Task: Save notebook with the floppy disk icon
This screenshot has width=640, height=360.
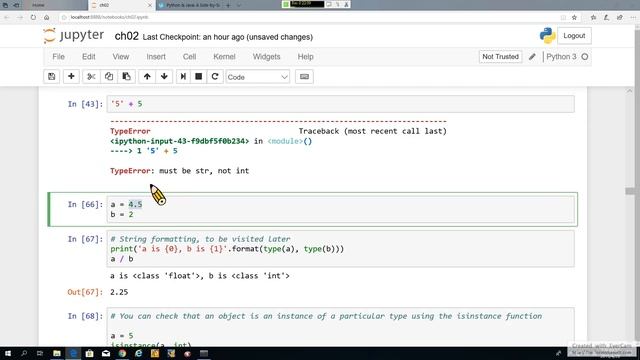Action: click(51, 77)
